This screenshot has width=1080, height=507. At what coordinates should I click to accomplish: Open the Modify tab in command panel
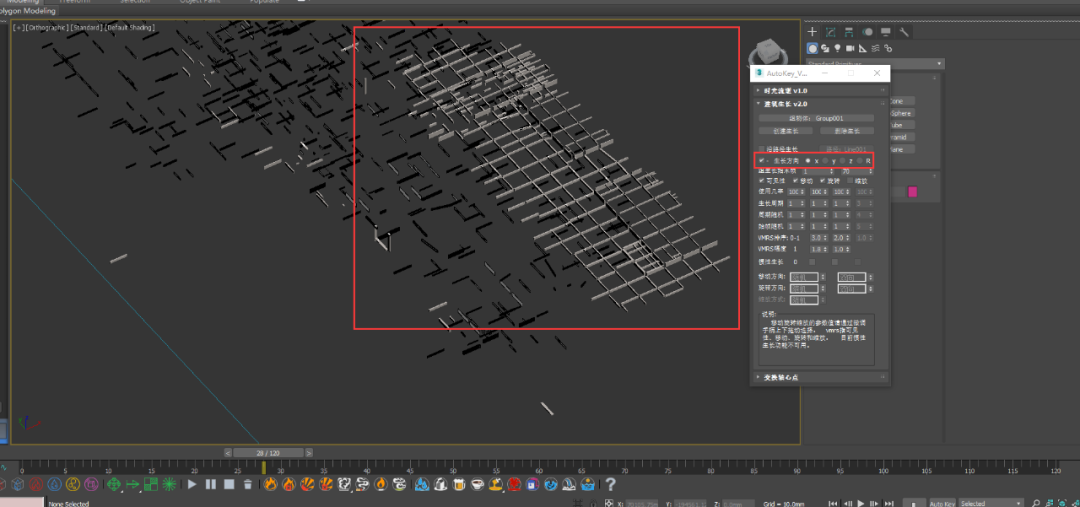[x=831, y=32]
